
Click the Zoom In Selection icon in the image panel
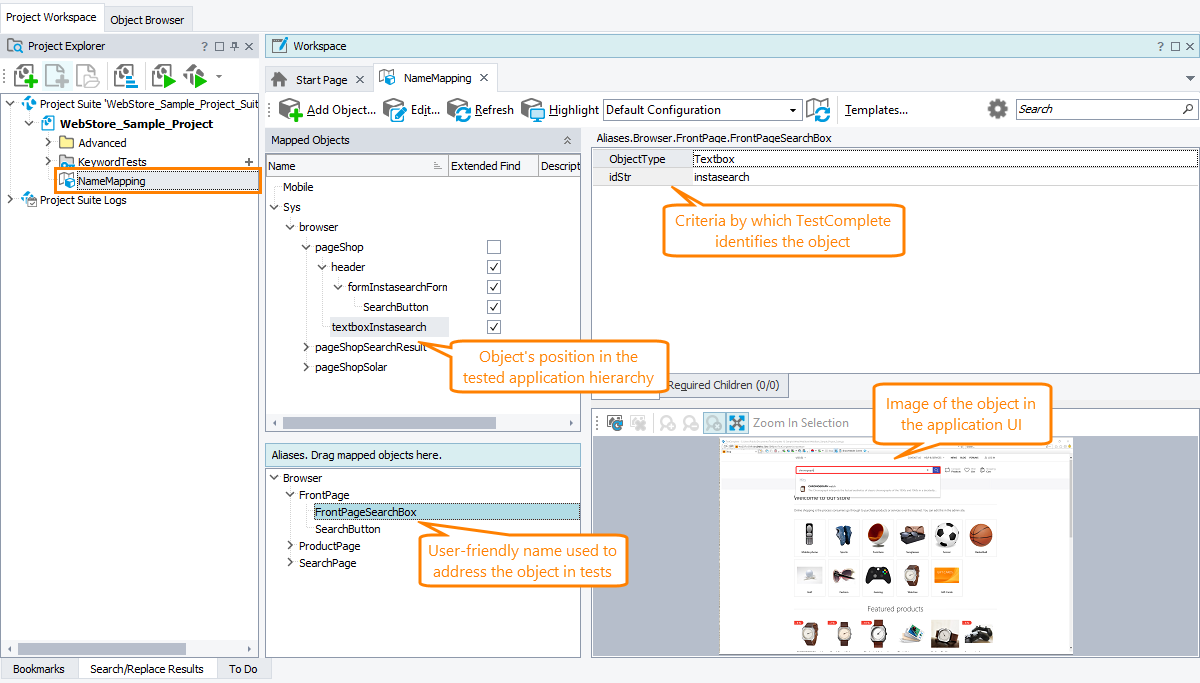(x=736, y=422)
